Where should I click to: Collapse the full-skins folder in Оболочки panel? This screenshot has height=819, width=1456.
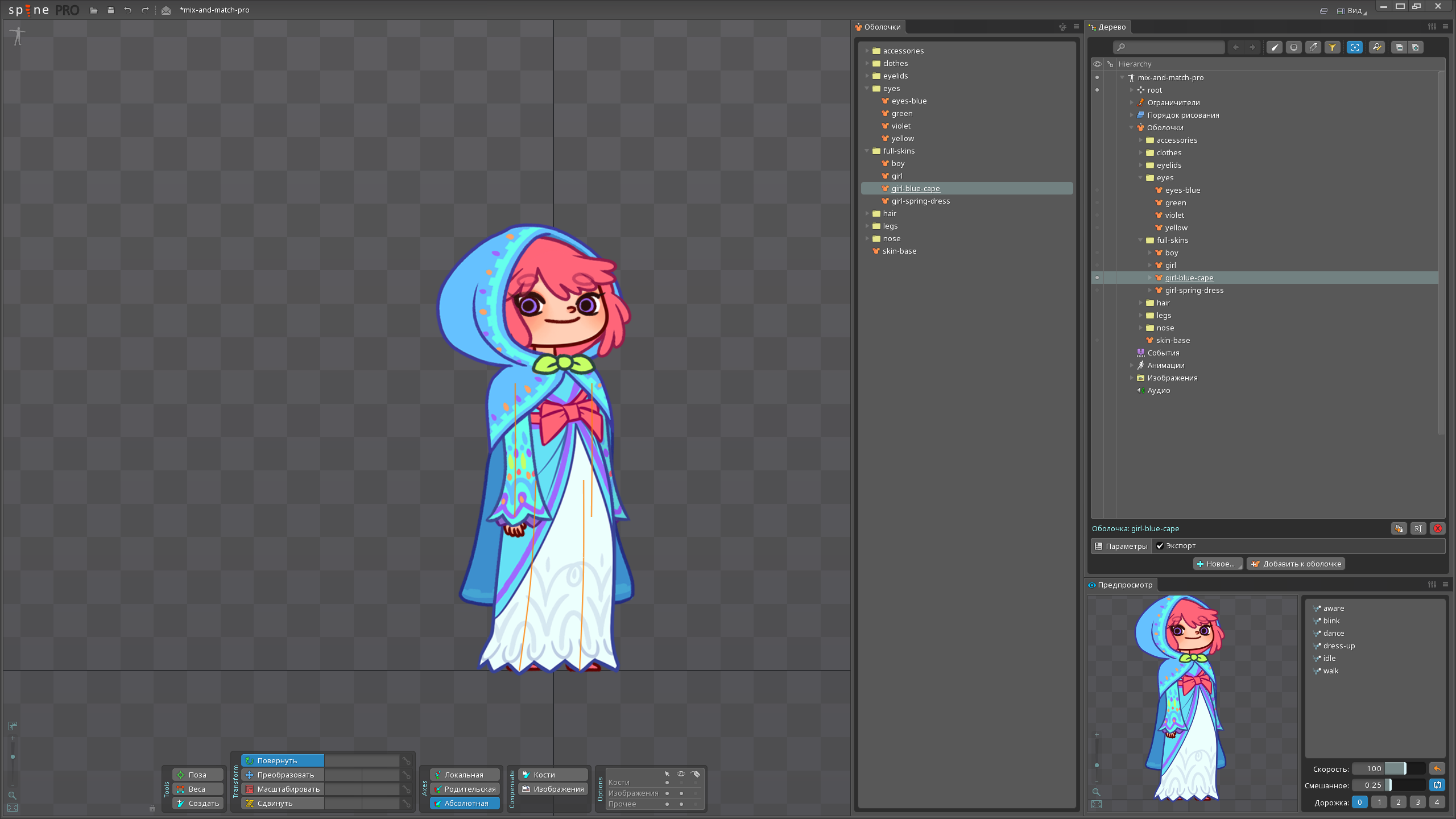click(867, 151)
